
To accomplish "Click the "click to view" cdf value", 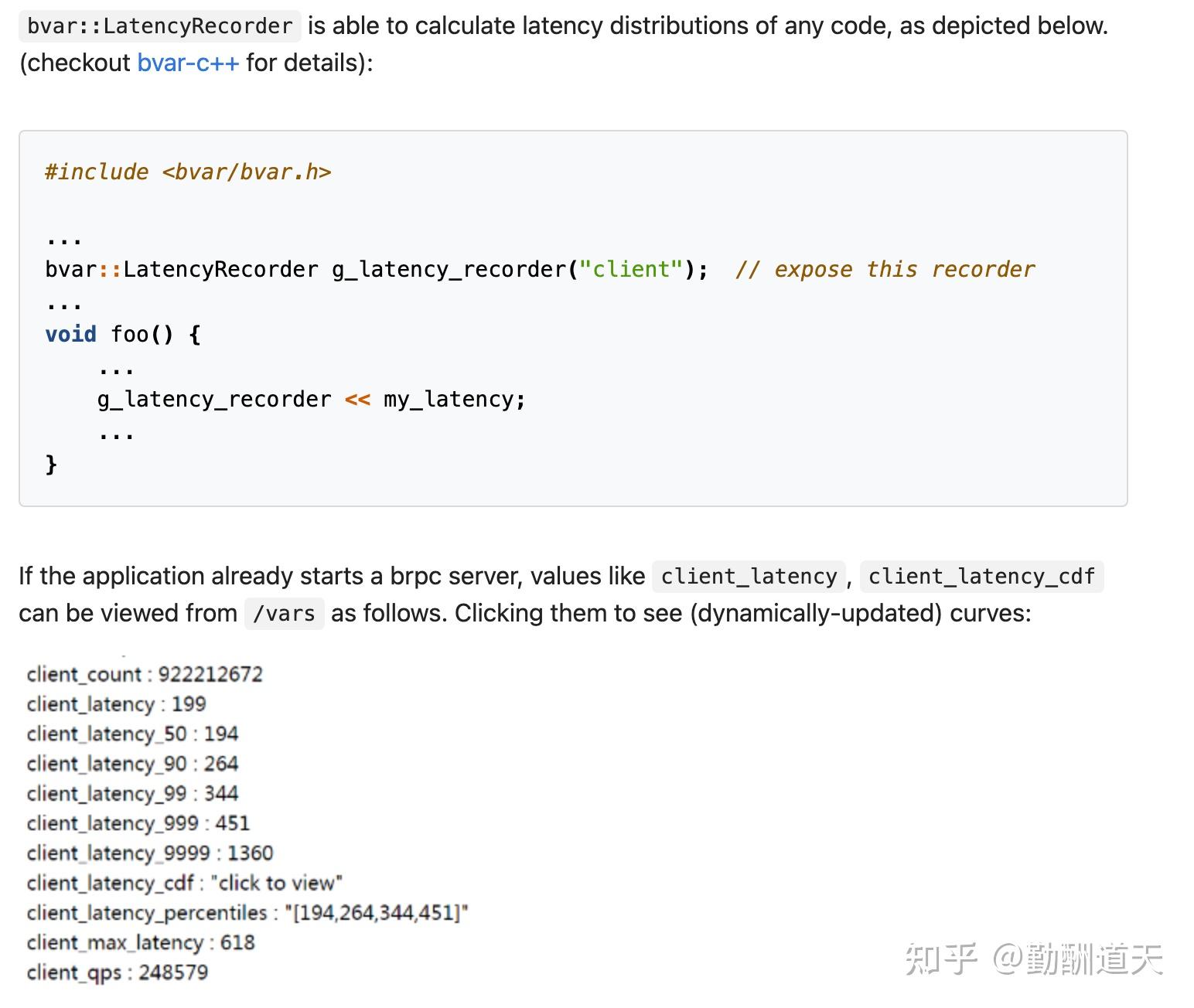I will [276, 883].
